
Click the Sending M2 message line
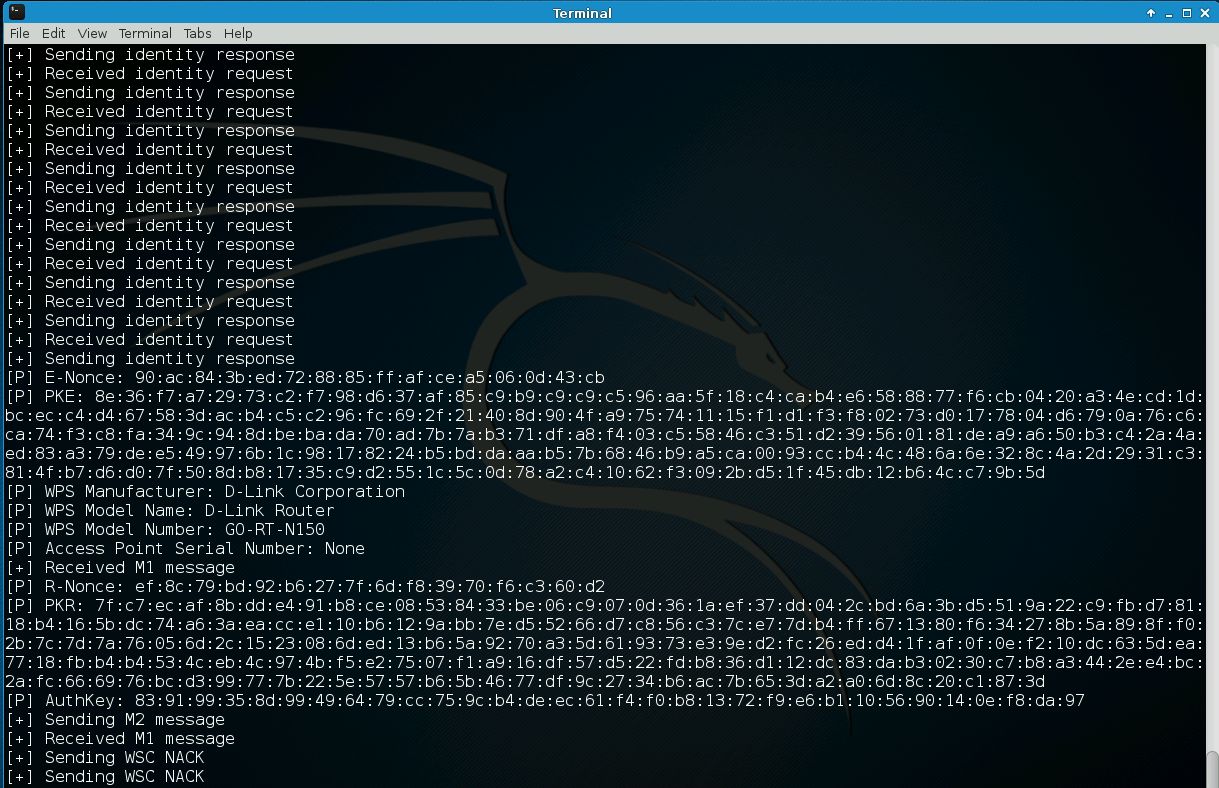[115, 719]
